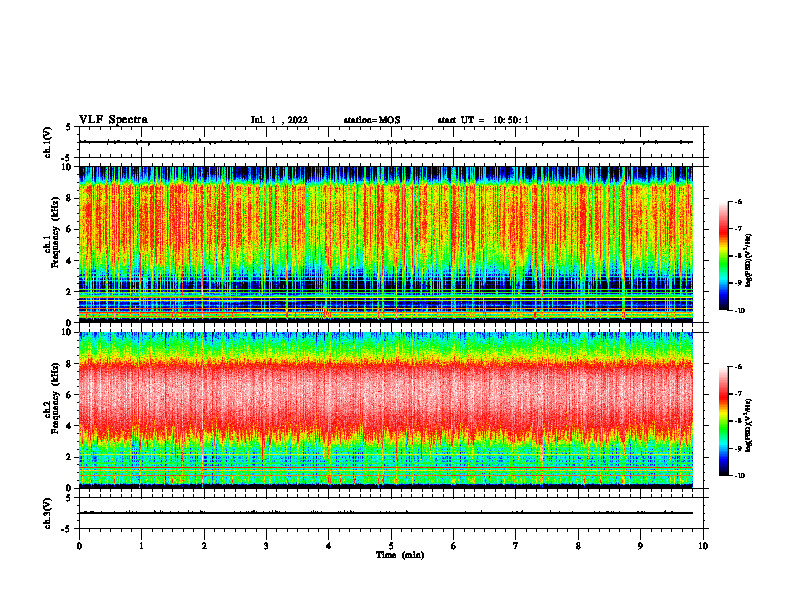Click the "ch.1(V)" axis label

pyautogui.click(x=47, y=142)
